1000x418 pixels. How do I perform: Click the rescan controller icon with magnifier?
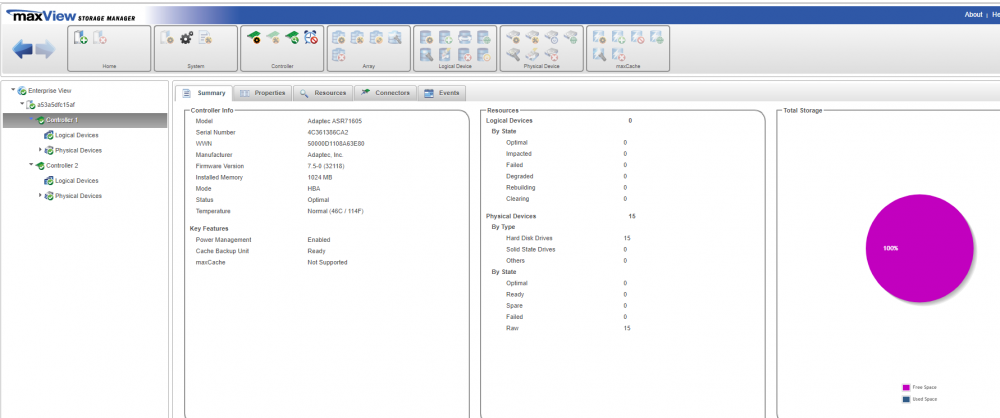pos(292,38)
